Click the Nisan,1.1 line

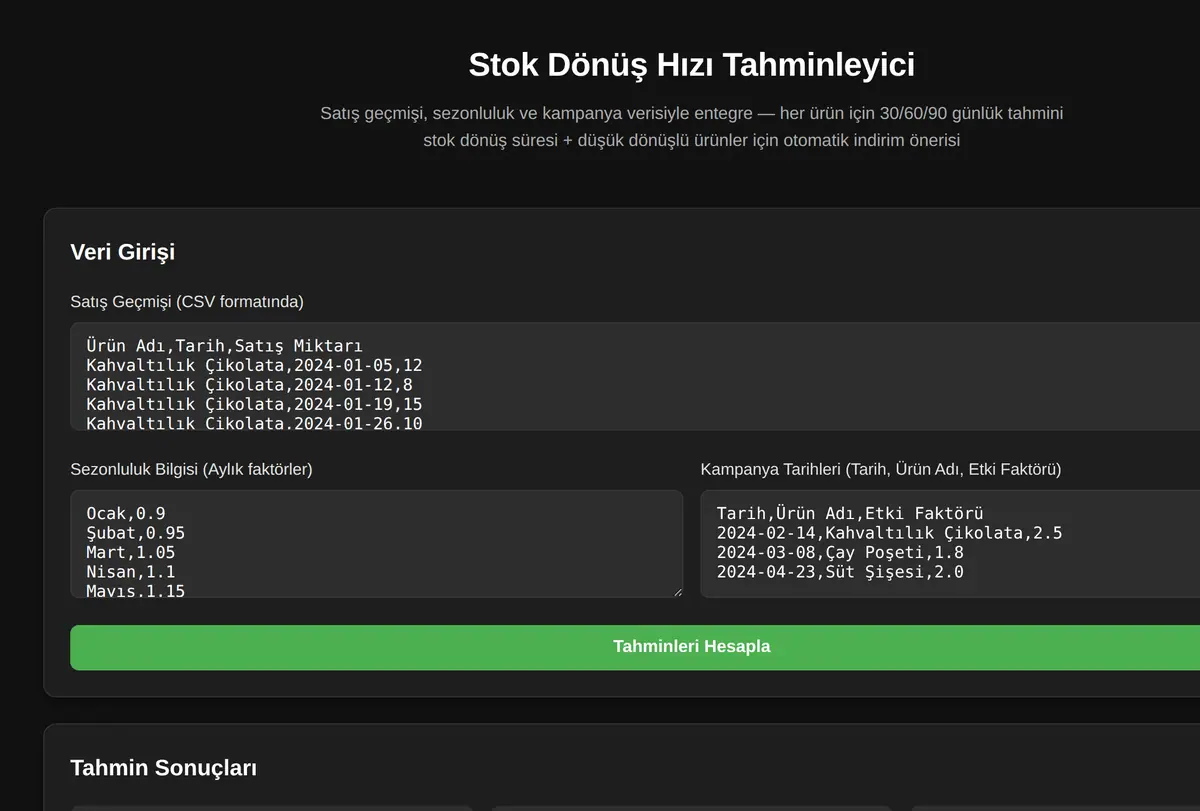click(130, 572)
